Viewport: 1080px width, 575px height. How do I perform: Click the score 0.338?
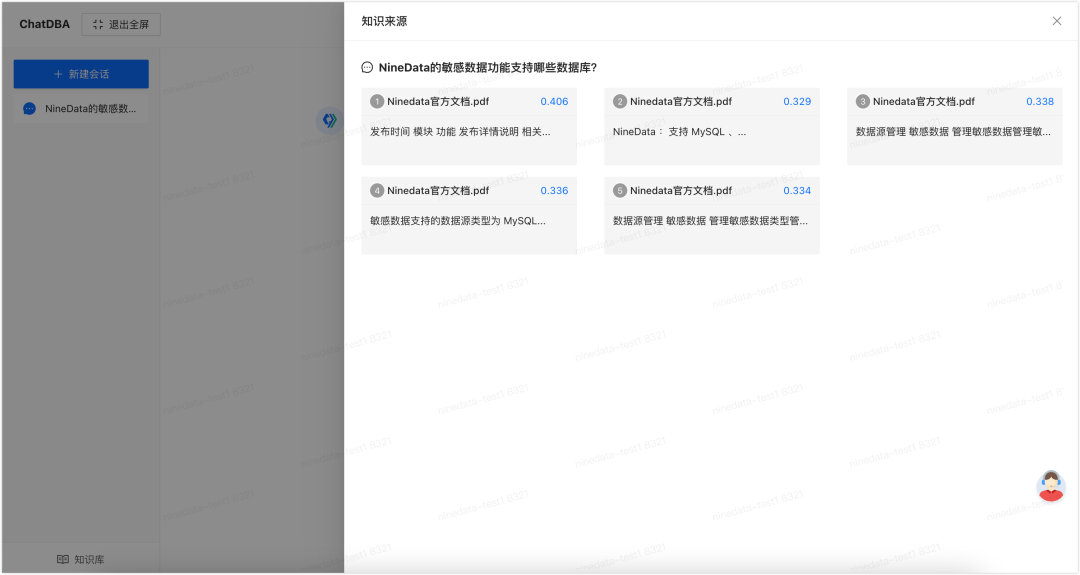pyautogui.click(x=1040, y=101)
